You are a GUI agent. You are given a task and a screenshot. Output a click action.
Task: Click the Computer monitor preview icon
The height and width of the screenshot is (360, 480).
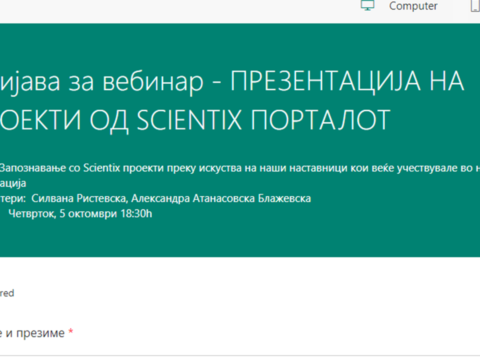[368, 6]
